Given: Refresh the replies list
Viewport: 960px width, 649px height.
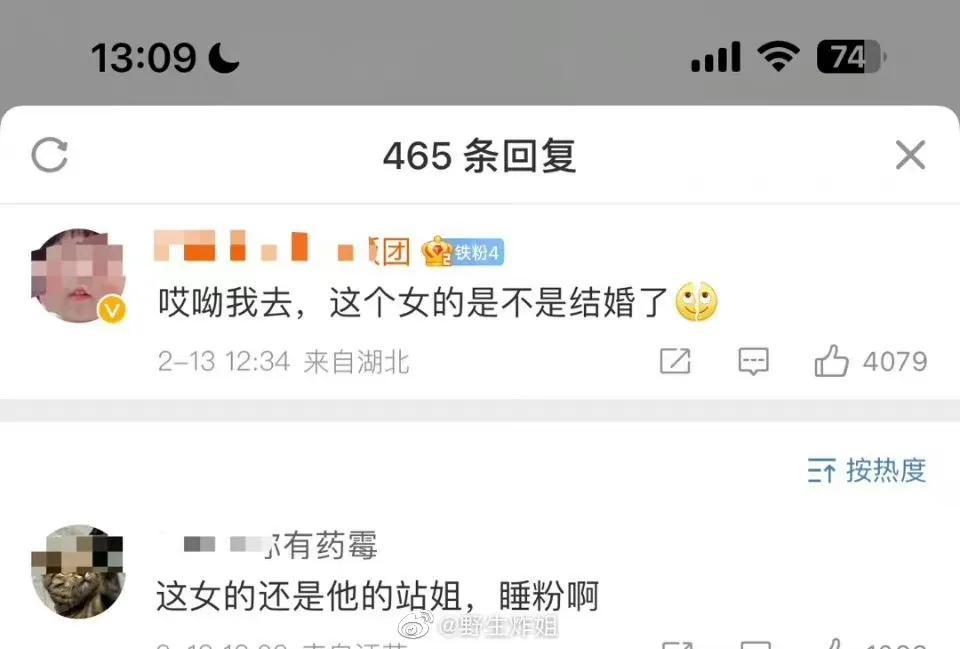Looking at the screenshot, I should click(x=50, y=155).
